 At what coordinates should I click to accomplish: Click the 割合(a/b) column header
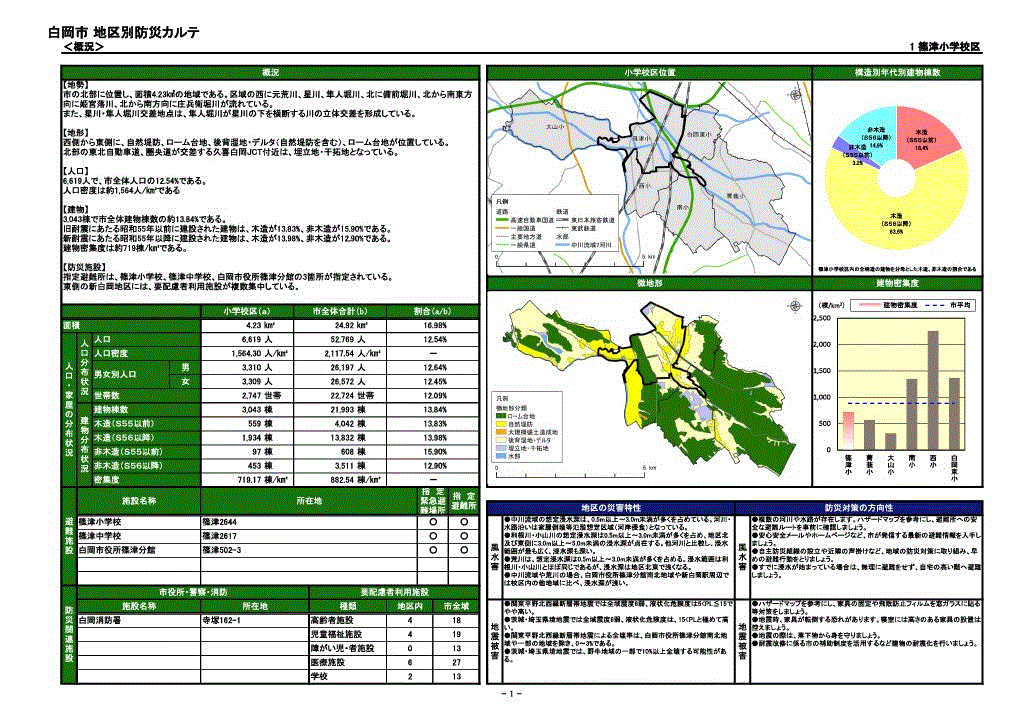(432, 311)
